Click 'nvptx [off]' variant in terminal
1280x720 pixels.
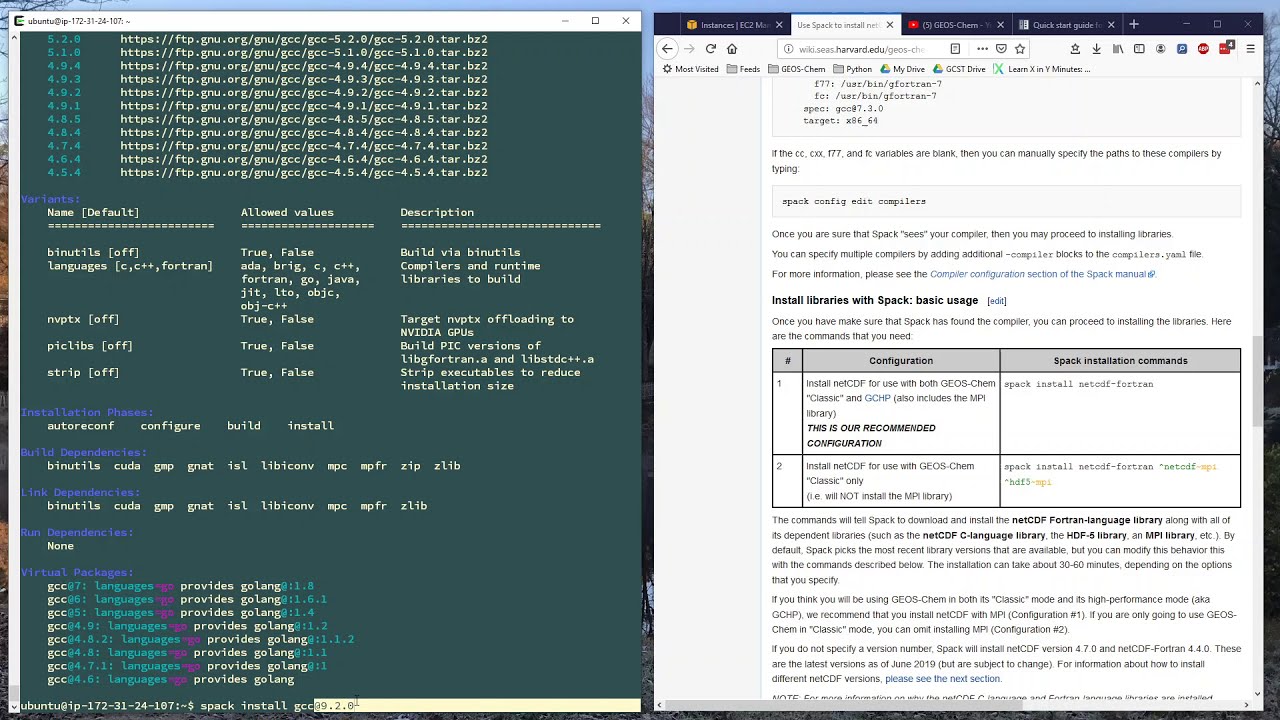[83, 319]
